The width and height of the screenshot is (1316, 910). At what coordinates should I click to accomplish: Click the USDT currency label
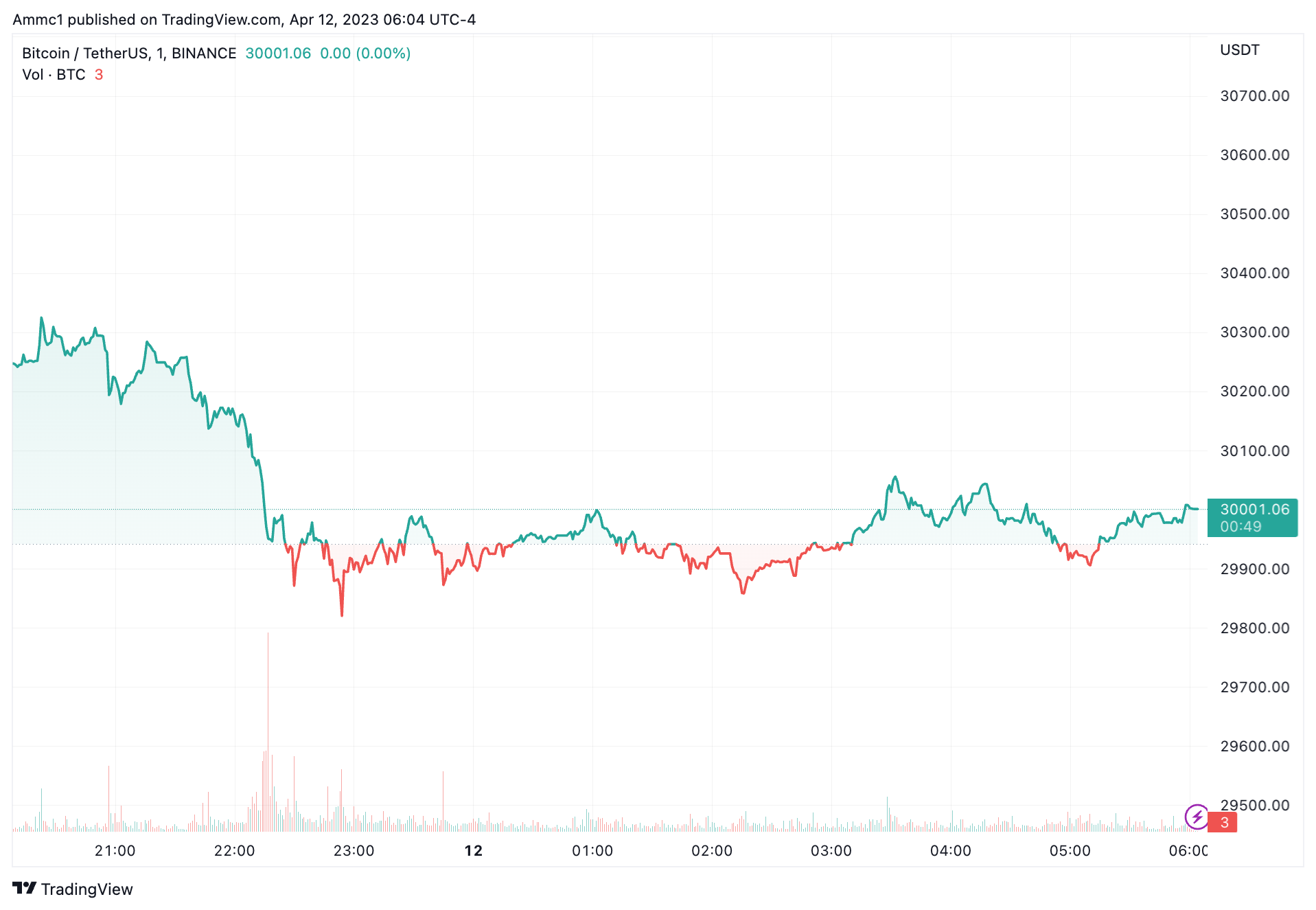(x=1239, y=50)
